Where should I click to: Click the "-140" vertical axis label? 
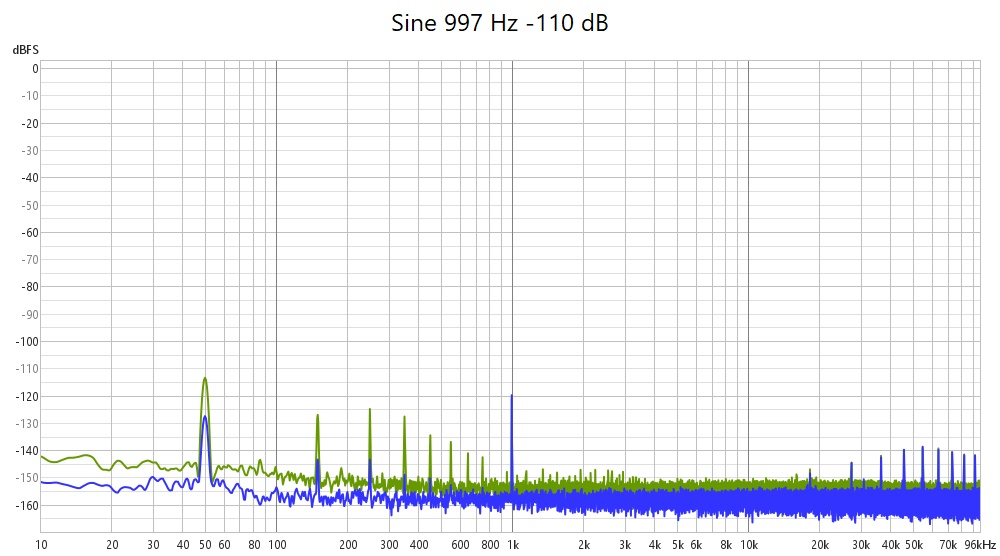(x=27, y=451)
